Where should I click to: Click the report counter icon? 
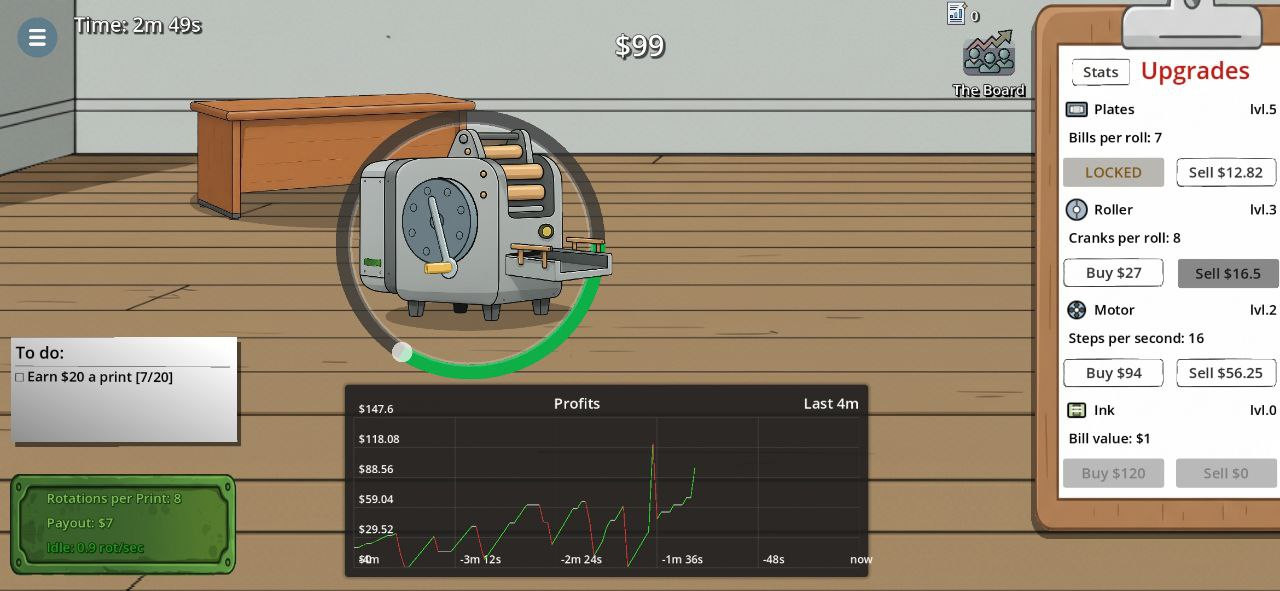click(957, 14)
